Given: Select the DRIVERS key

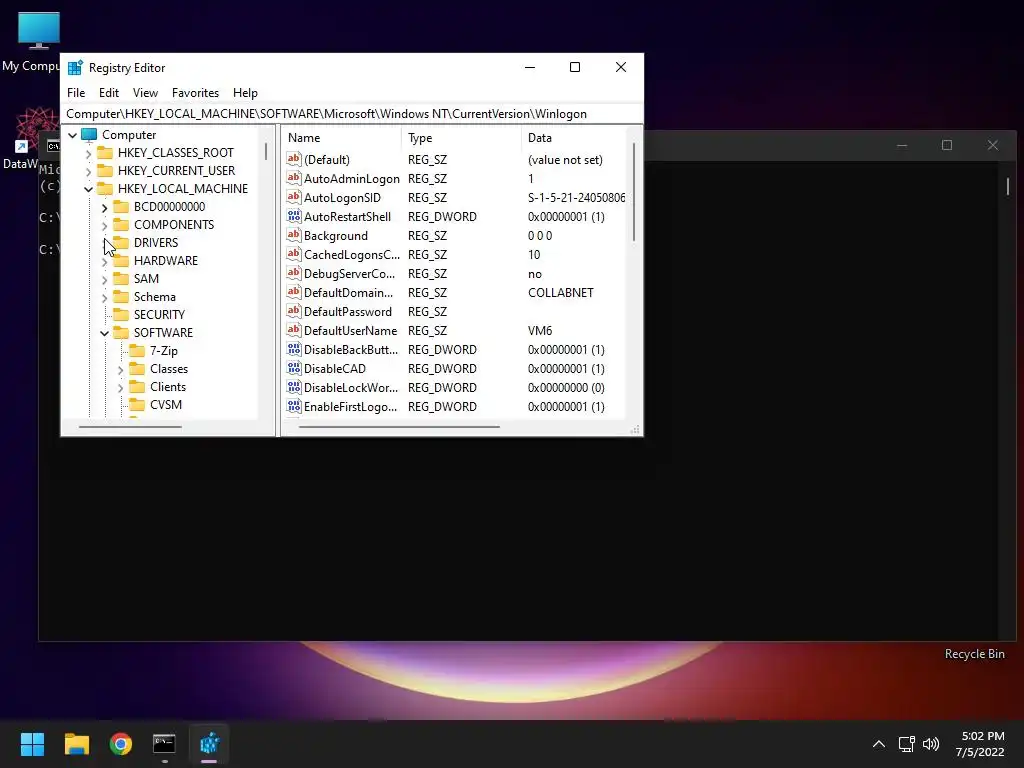Looking at the screenshot, I should tap(155, 242).
